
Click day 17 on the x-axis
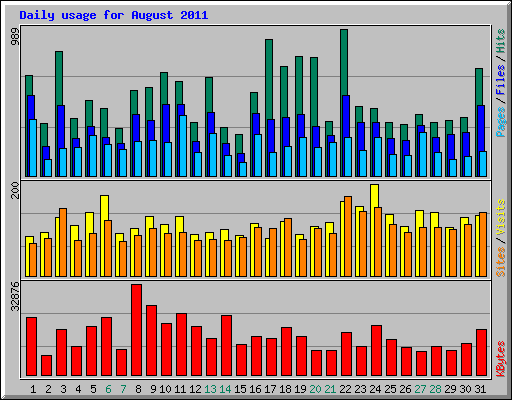[x=270, y=389]
